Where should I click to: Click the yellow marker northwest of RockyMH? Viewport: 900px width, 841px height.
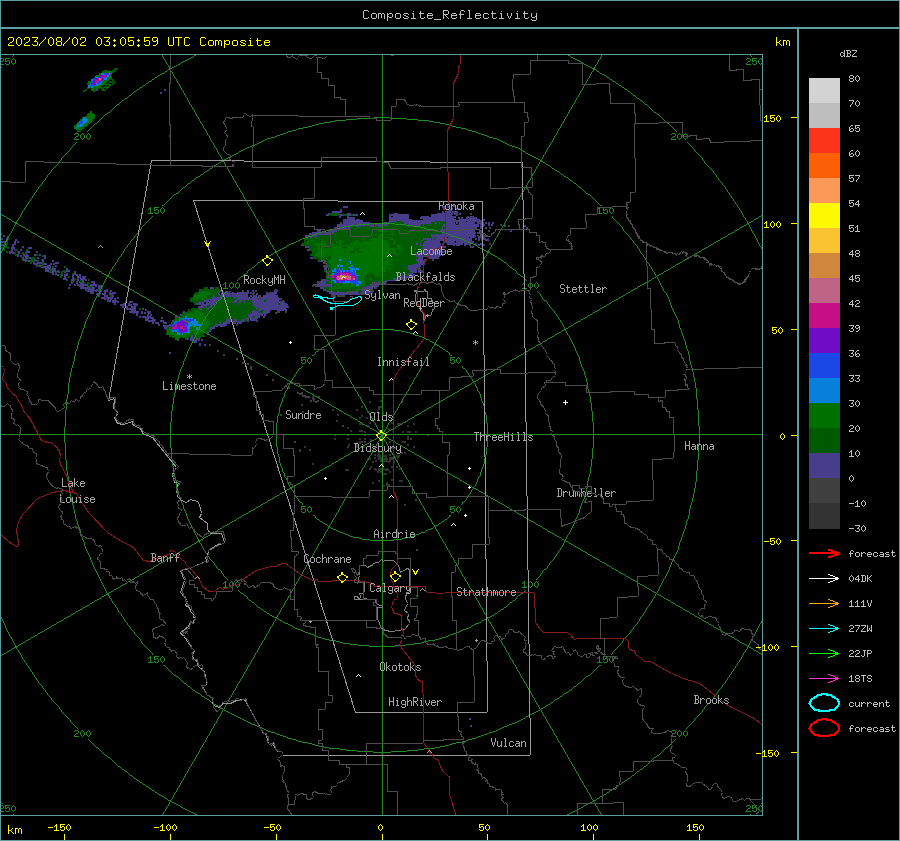coord(208,244)
